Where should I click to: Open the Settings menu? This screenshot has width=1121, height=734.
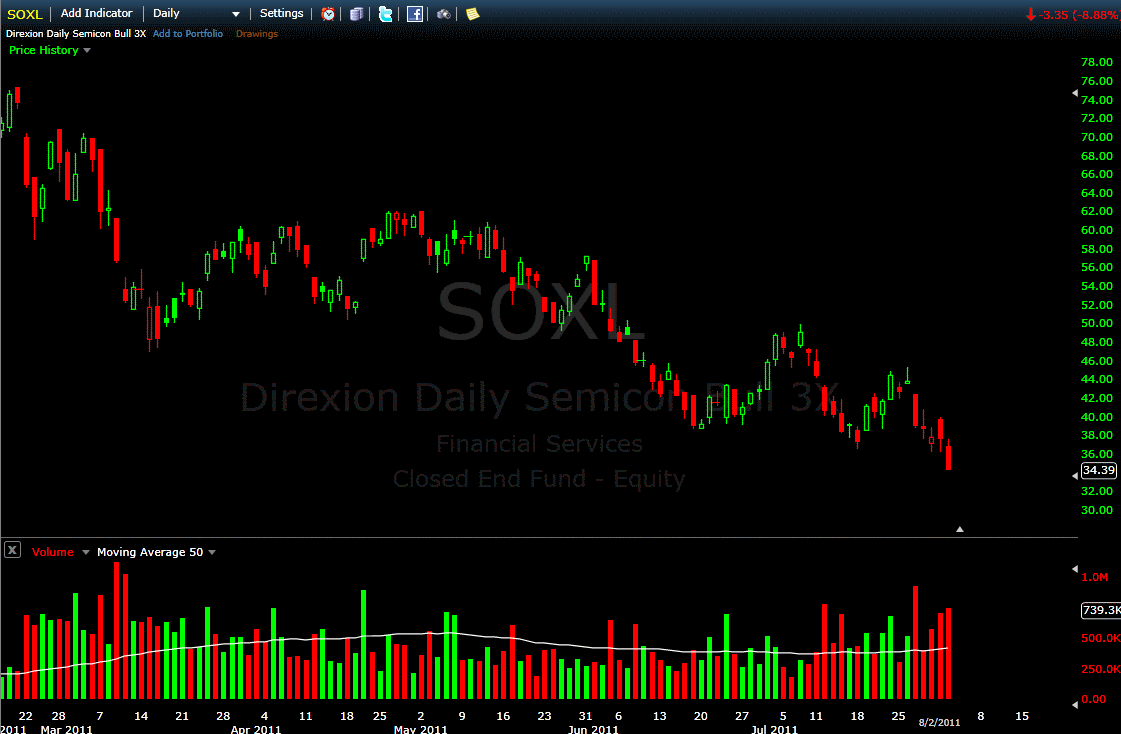[281, 13]
